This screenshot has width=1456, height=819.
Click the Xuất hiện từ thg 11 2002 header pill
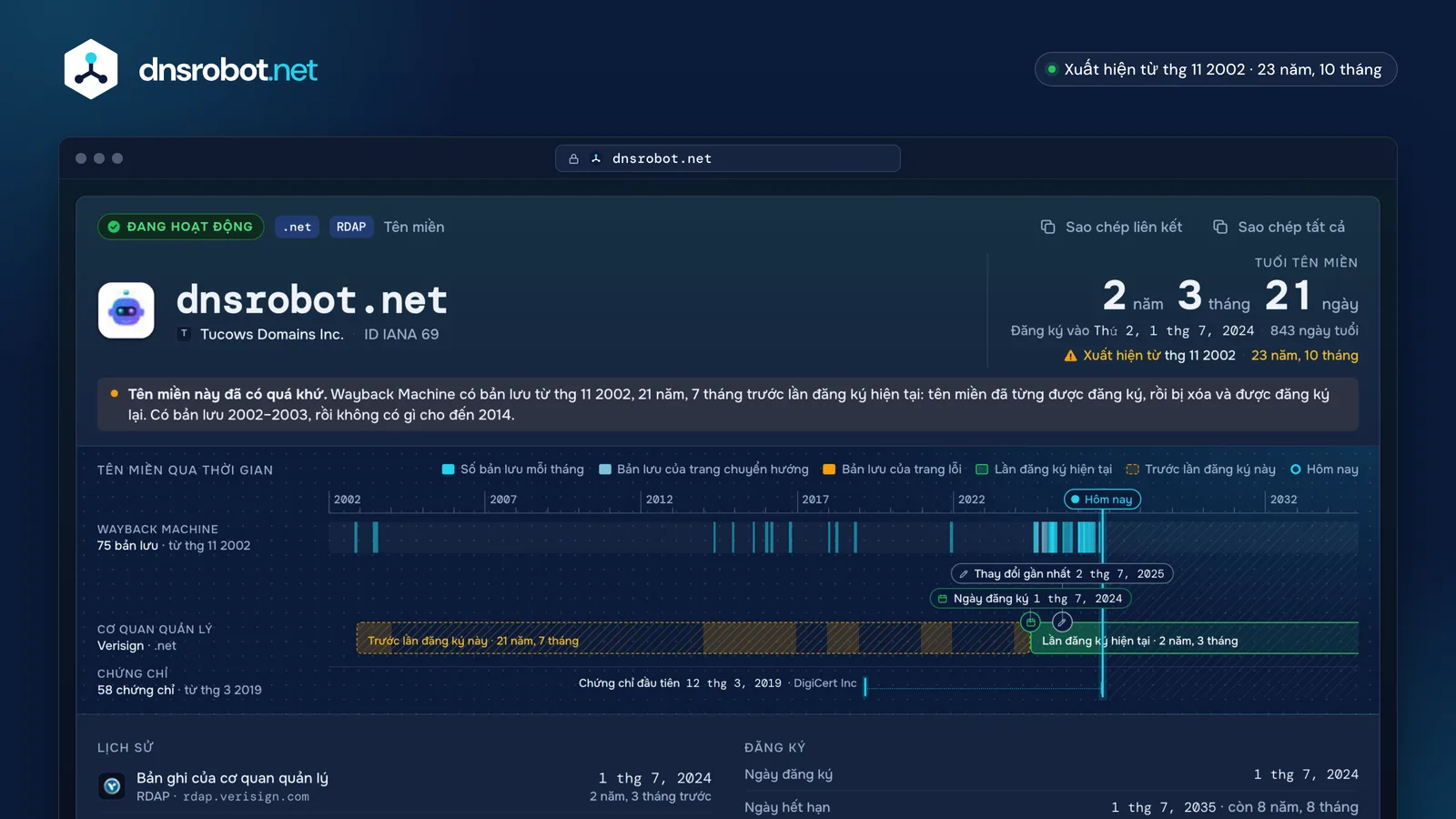1216,69
